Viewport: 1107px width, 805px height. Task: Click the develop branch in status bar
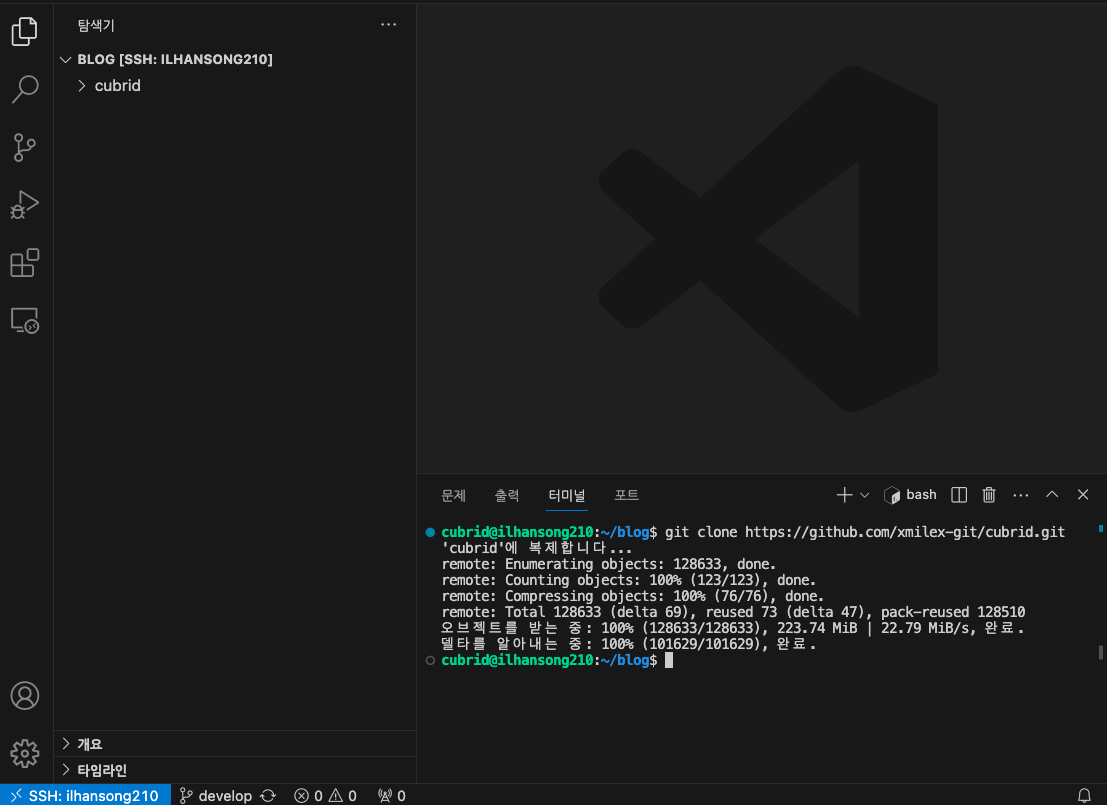pos(217,795)
